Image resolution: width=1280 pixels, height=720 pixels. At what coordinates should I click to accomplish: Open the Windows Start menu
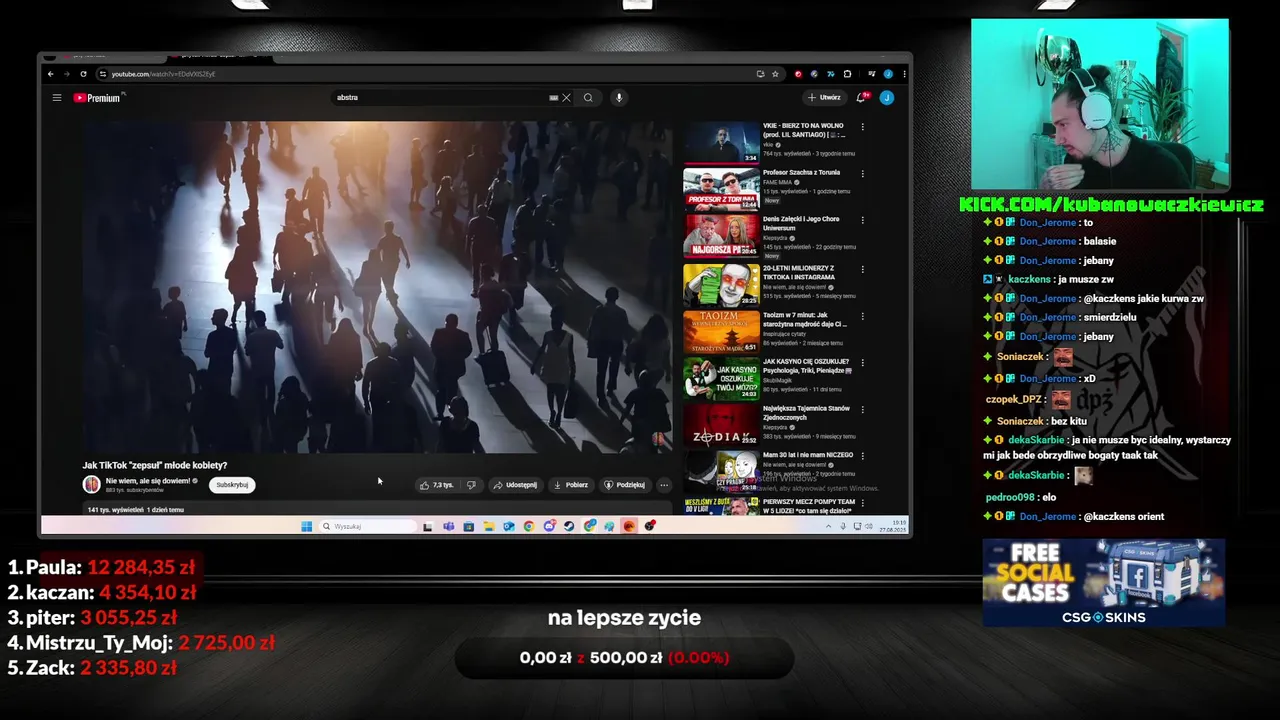click(307, 526)
